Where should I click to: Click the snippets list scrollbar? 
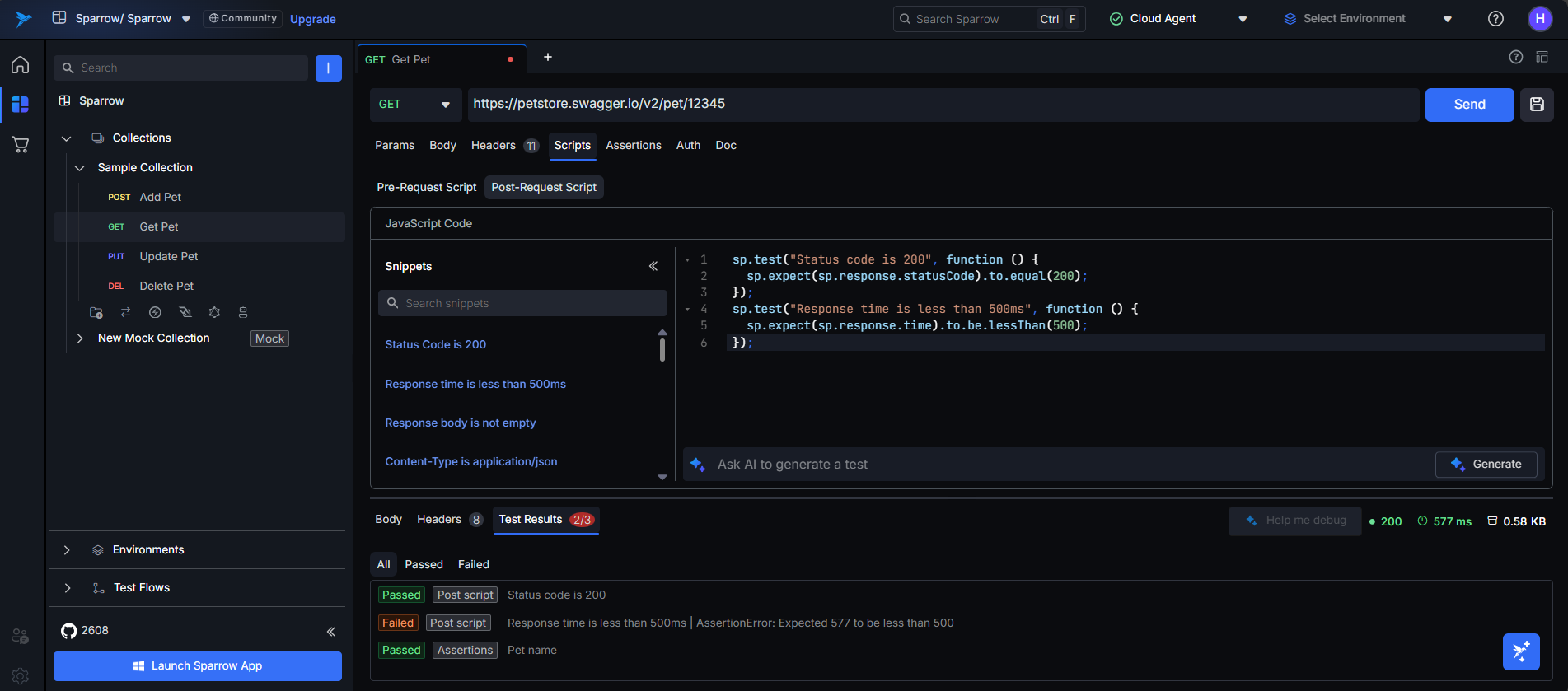click(662, 350)
